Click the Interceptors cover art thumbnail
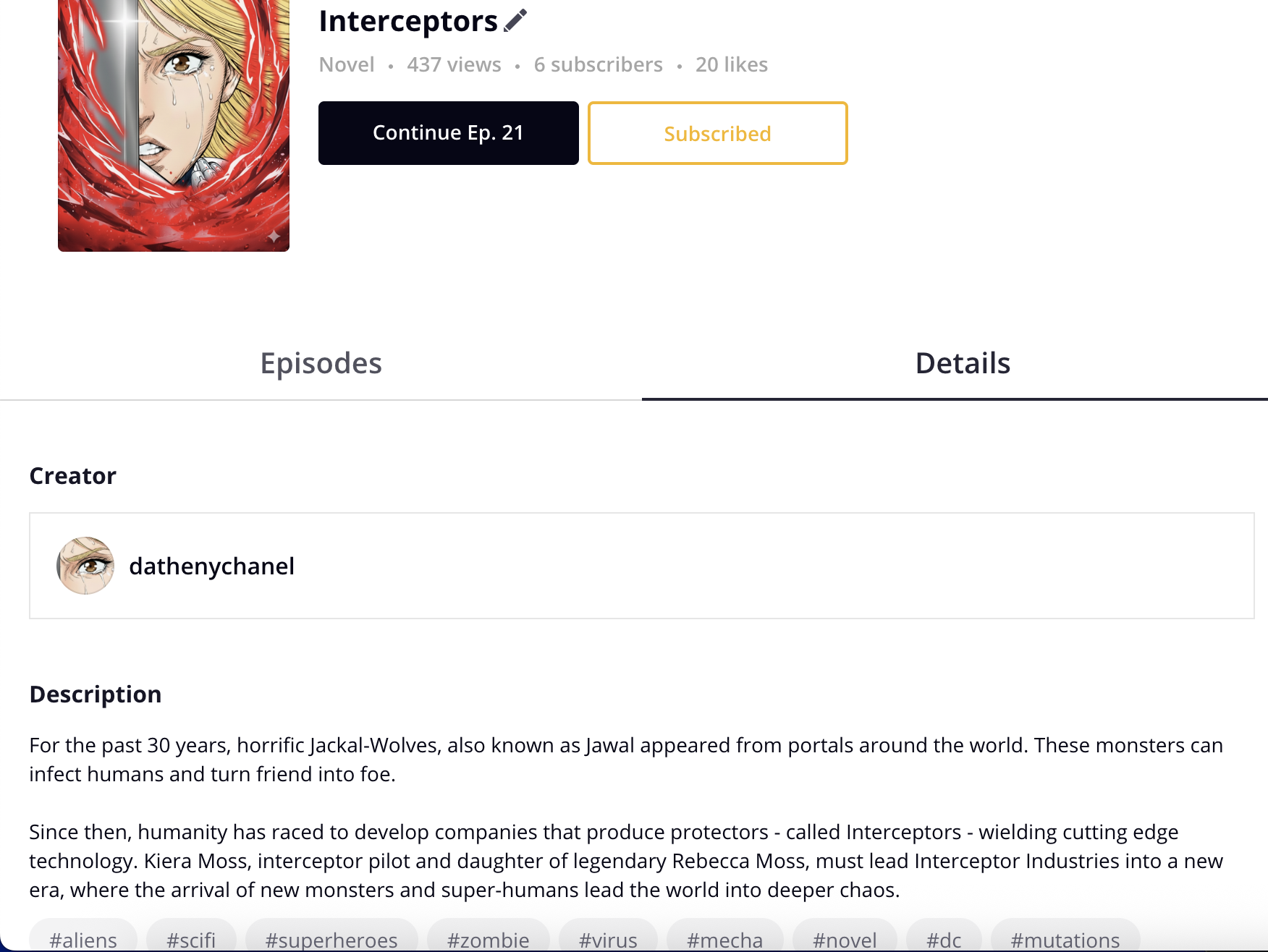Image resolution: width=1268 pixels, height=952 pixels. click(174, 126)
